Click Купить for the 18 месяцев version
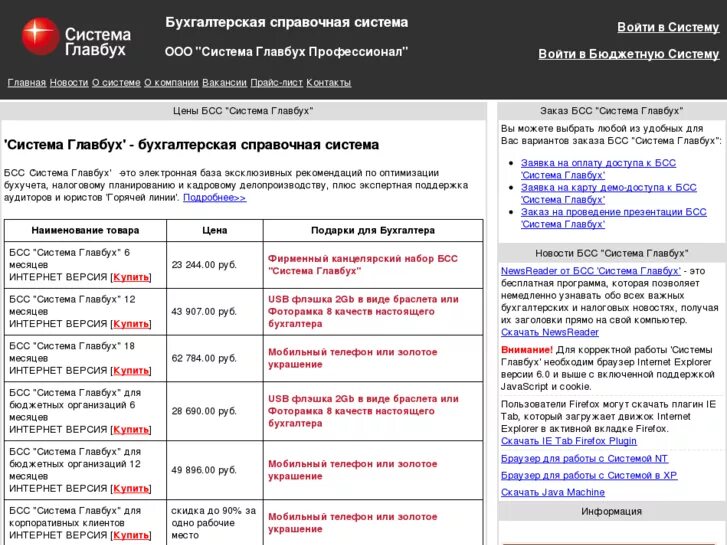The width and height of the screenshot is (727, 545). [131, 371]
